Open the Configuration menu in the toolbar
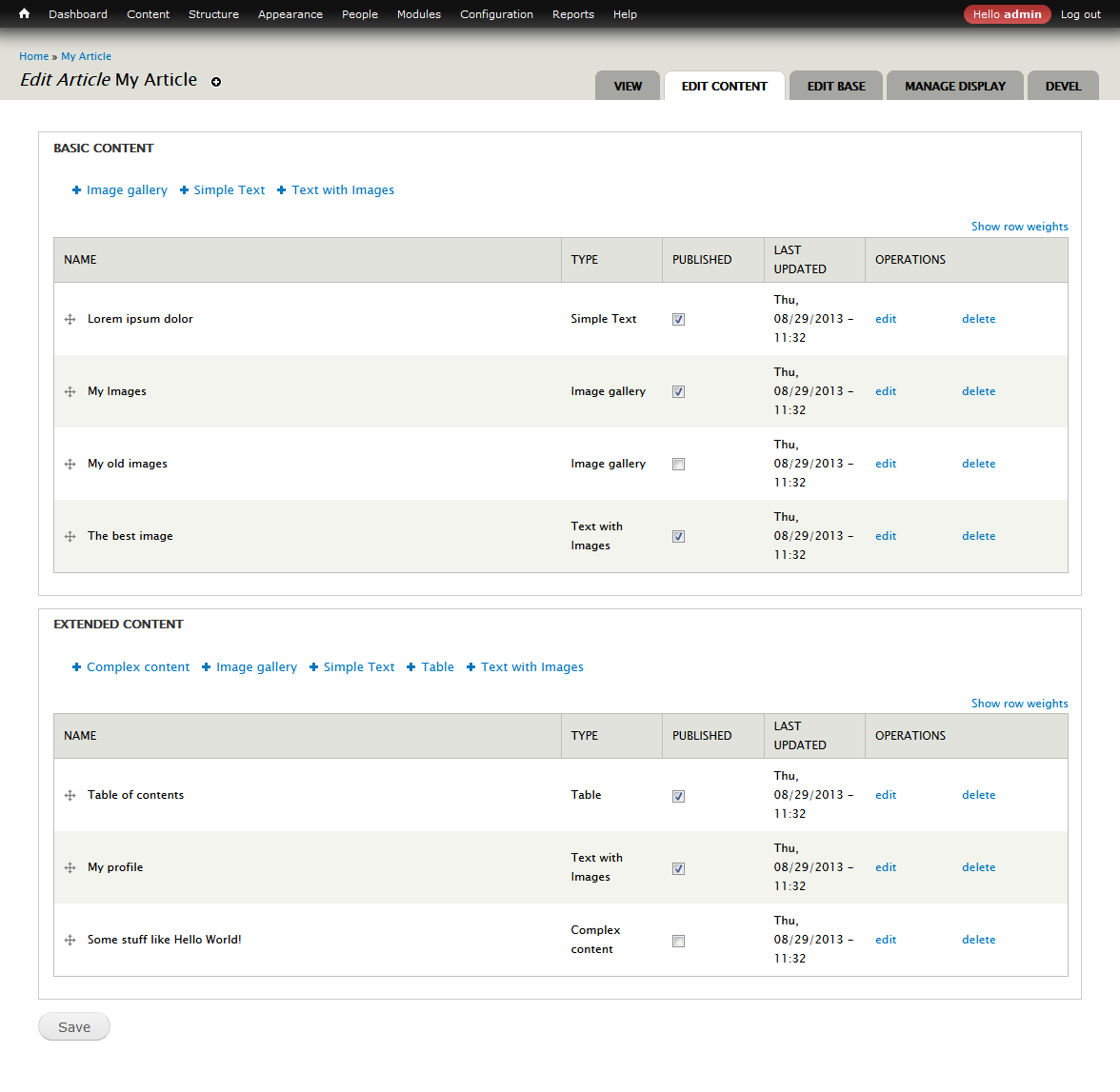 pos(496,13)
